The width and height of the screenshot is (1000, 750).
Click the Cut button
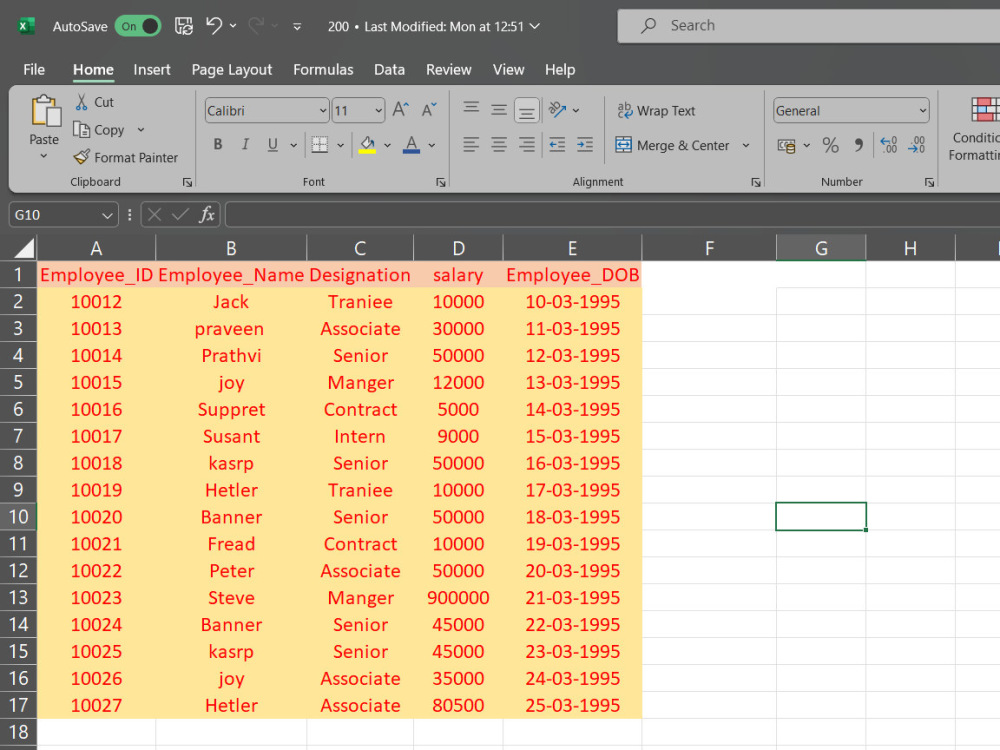pyautogui.click(x=94, y=102)
